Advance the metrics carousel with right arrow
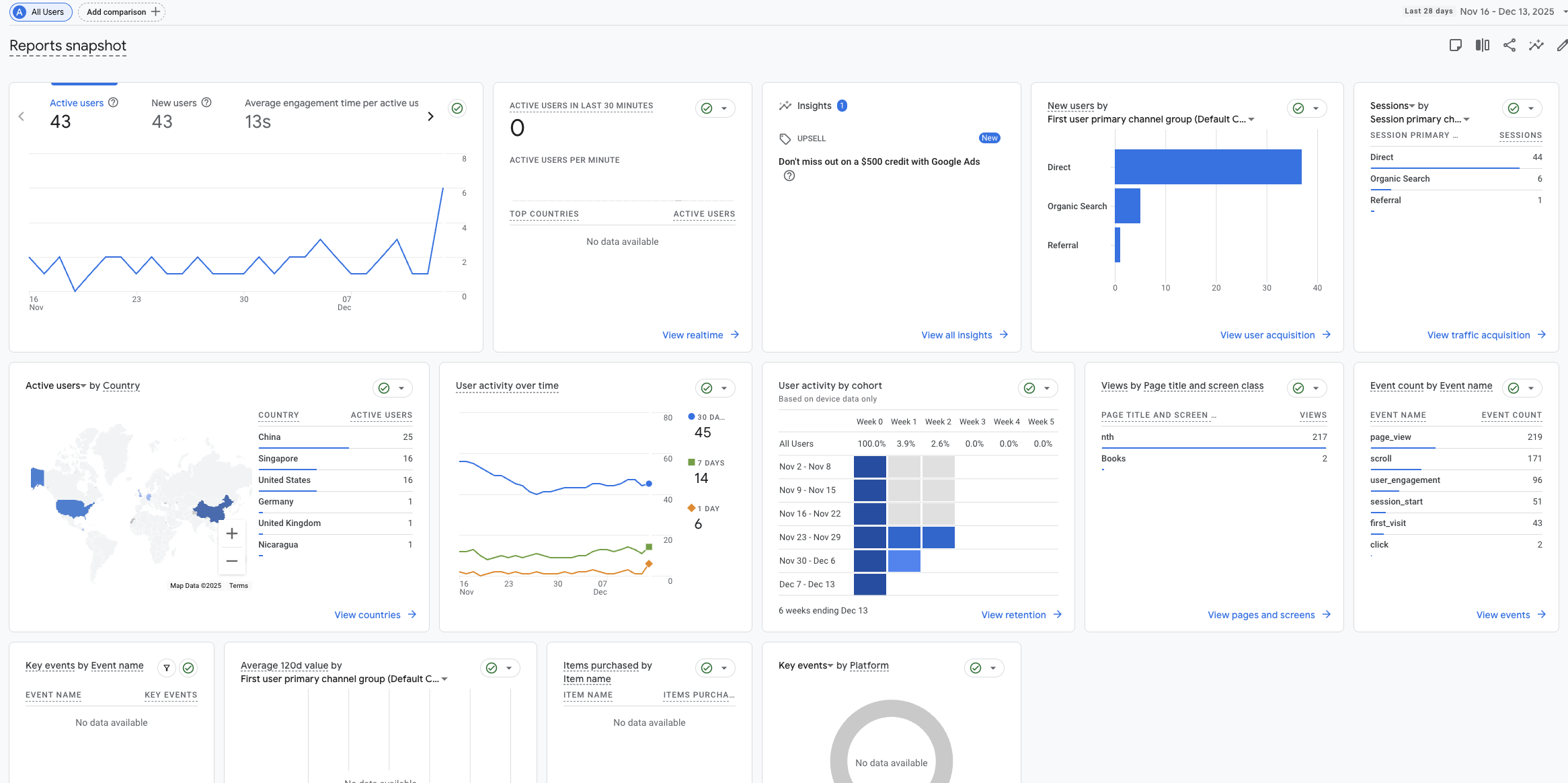The height and width of the screenshot is (783, 1568). [430, 116]
